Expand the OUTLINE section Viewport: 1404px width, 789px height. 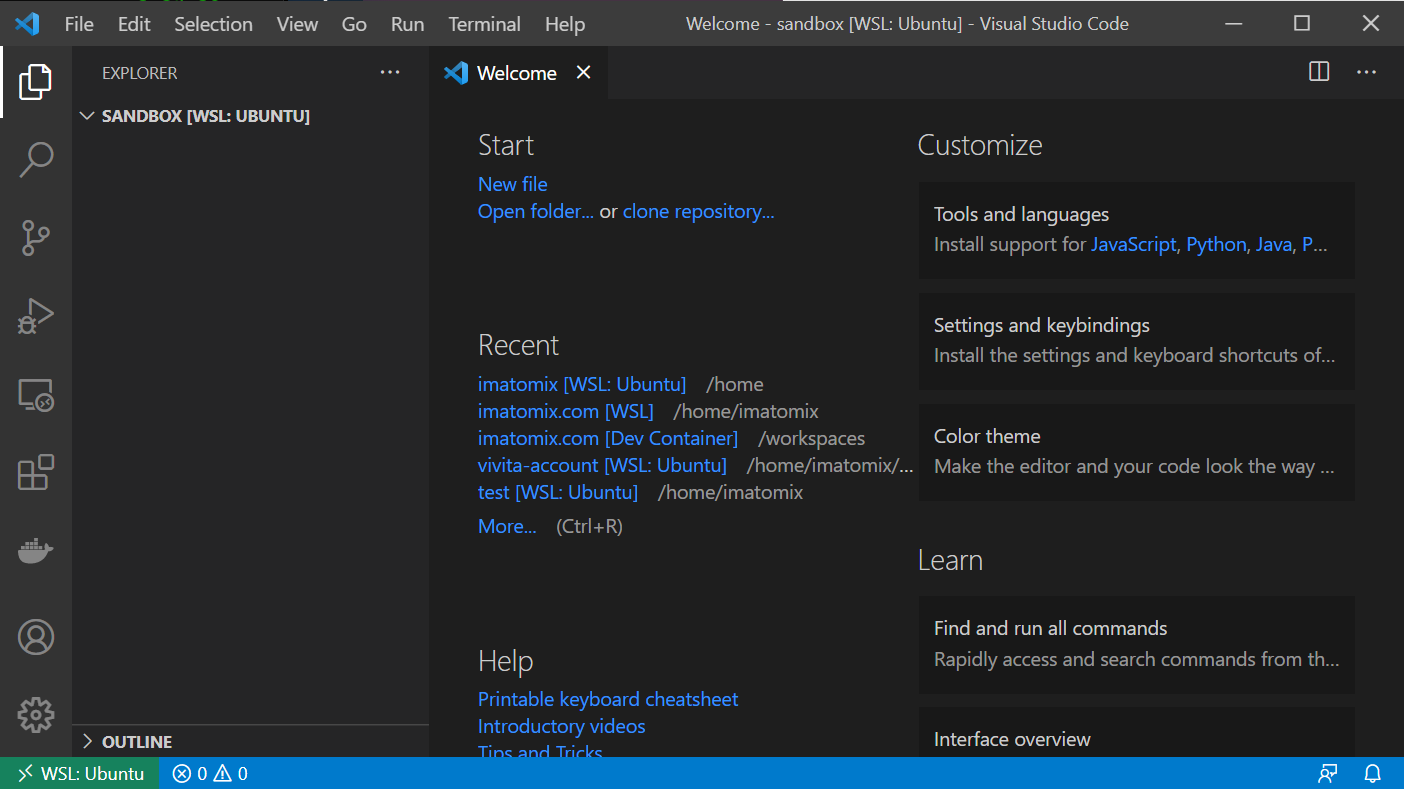click(250, 741)
